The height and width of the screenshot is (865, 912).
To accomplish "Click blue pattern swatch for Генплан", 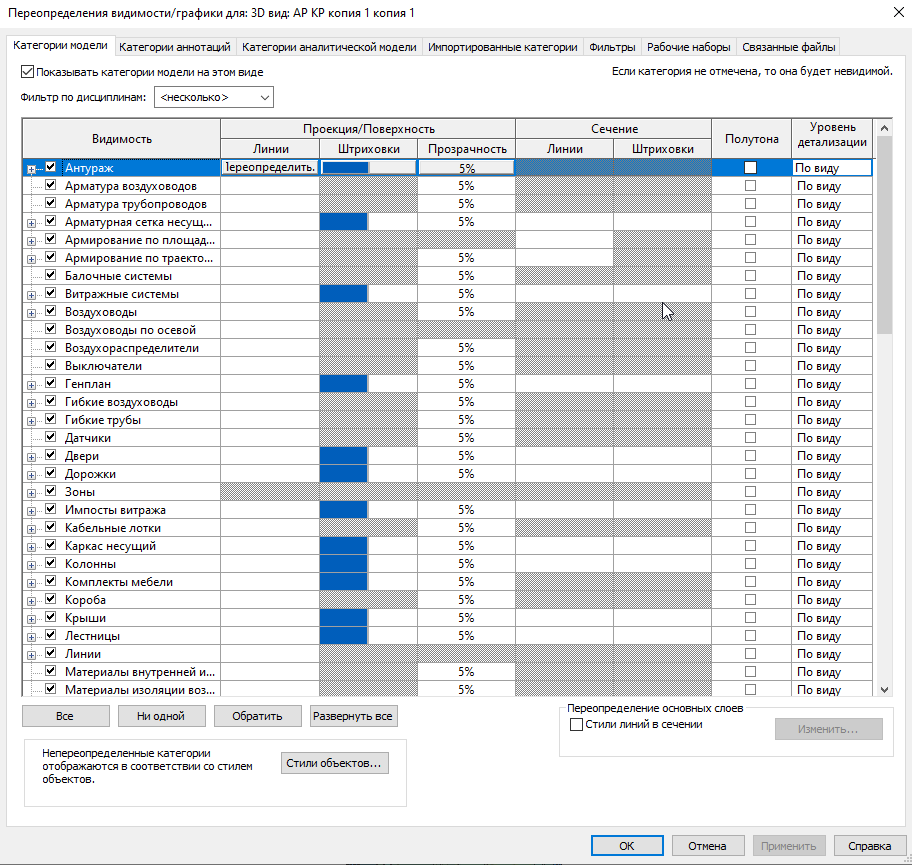I will [x=344, y=383].
